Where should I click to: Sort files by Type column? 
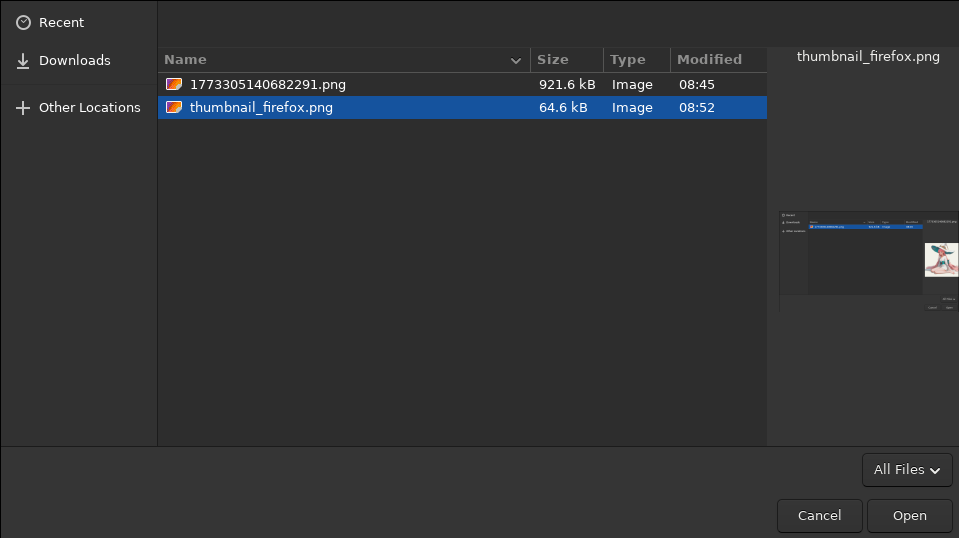(637, 60)
